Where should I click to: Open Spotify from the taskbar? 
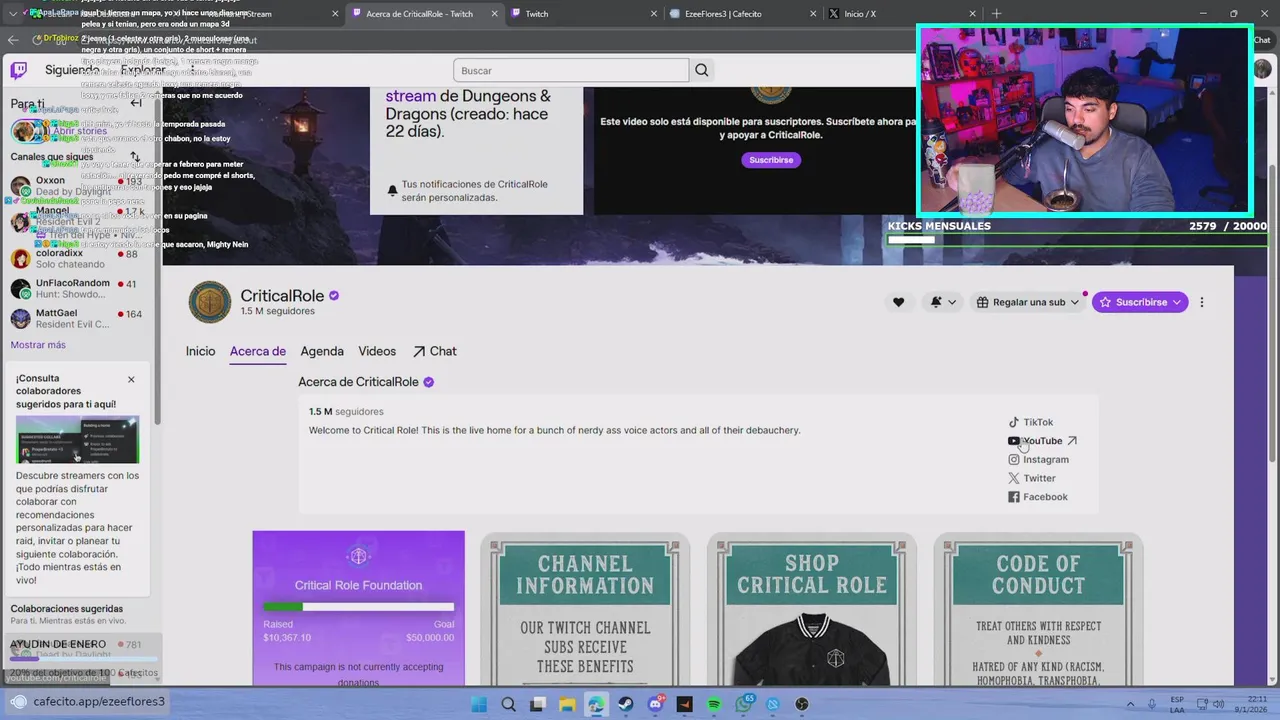(x=714, y=704)
